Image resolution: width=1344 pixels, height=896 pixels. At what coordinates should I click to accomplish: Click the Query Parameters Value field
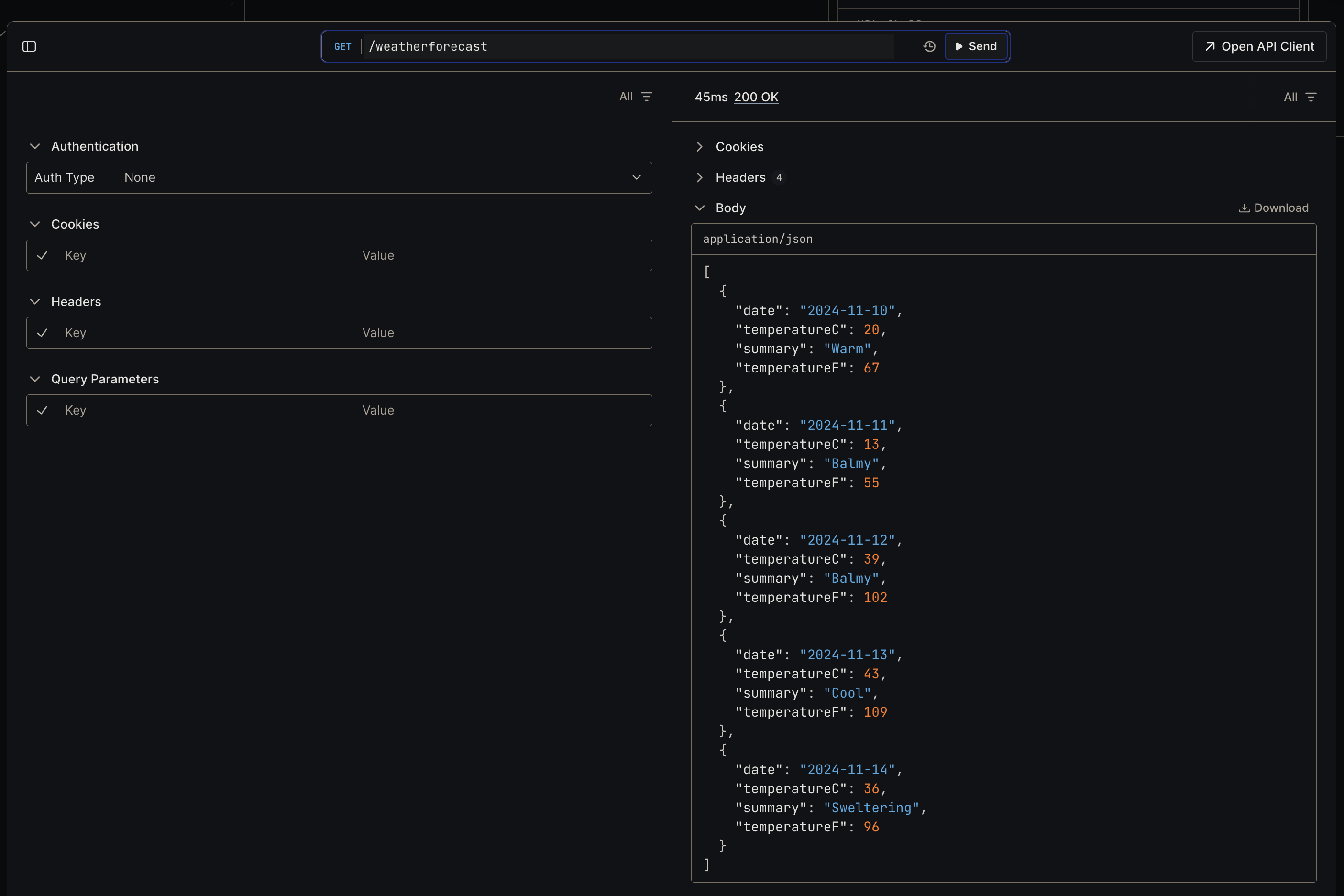click(x=503, y=410)
